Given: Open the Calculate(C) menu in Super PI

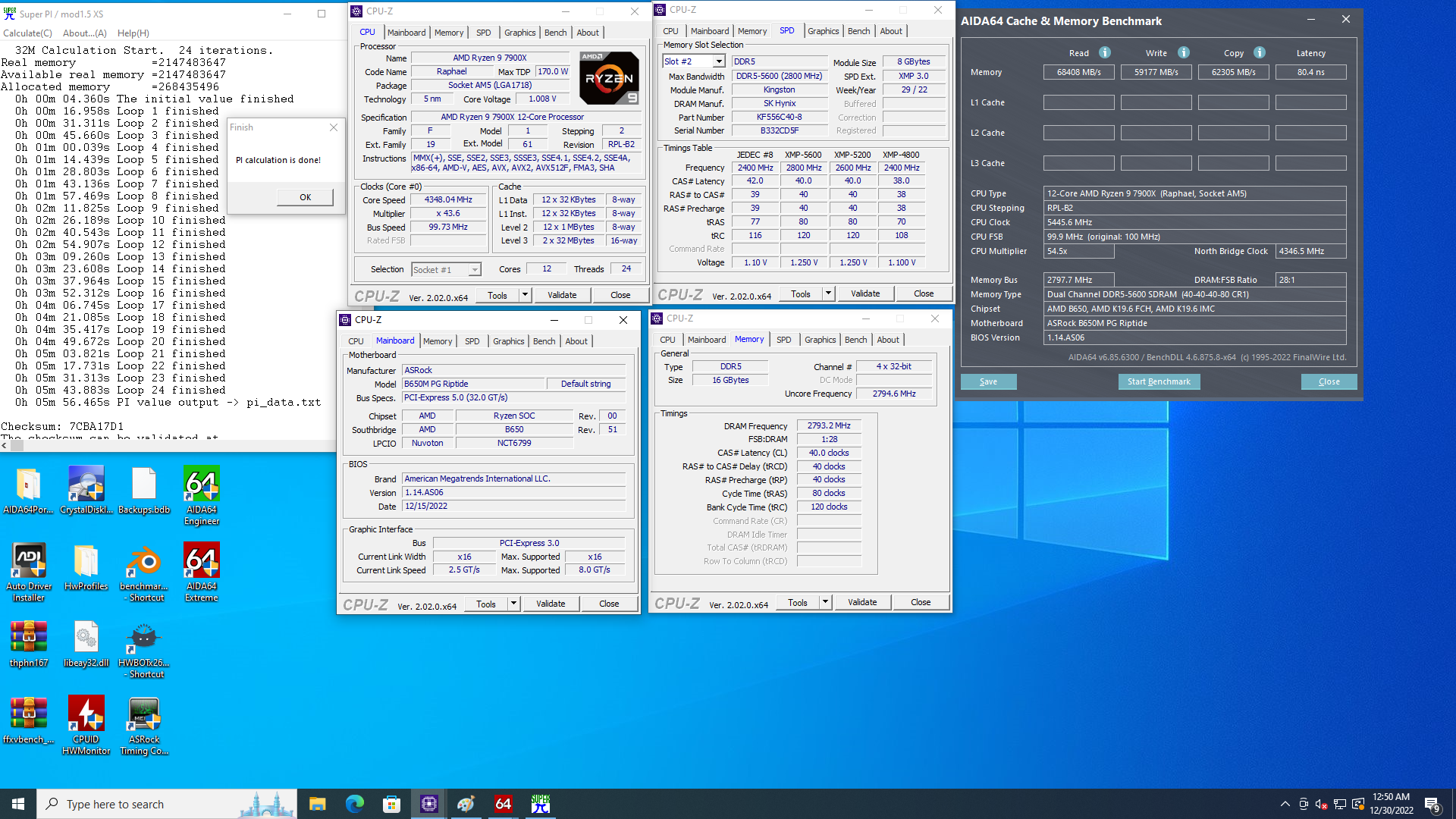Looking at the screenshot, I should click(27, 33).
